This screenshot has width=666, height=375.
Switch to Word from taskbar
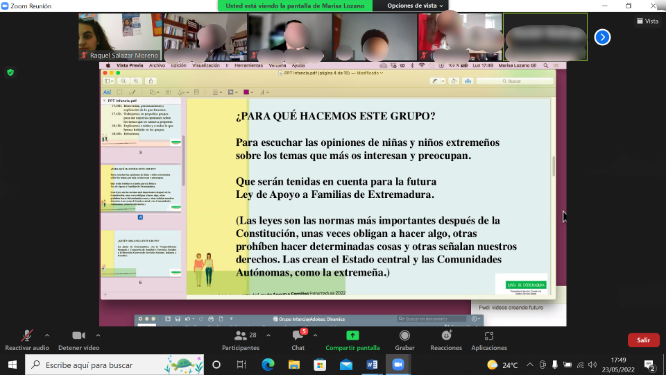pos(372,365)
